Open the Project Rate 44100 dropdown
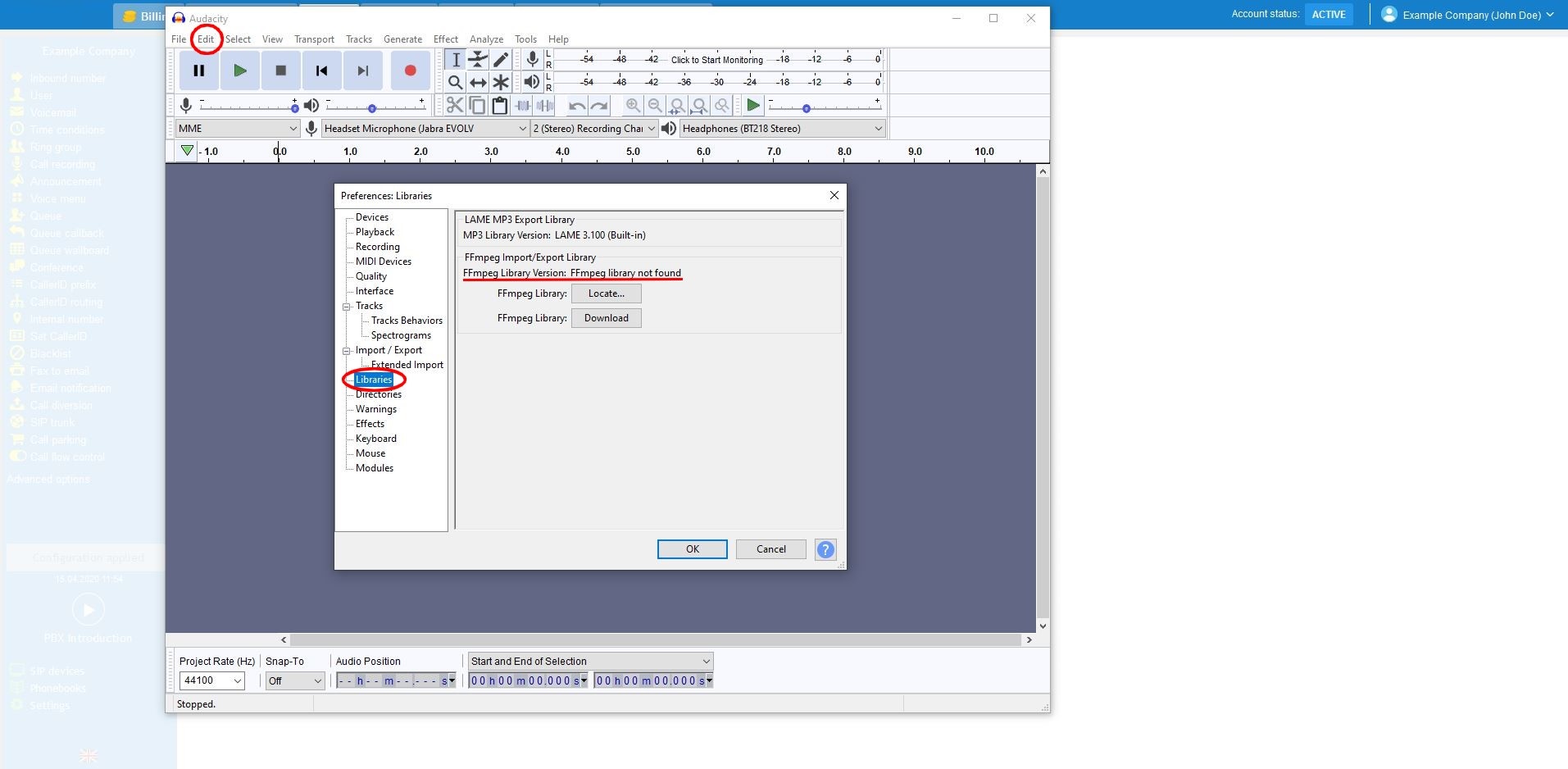This screenshot has height=769, width=1568. click(x=212, y=680)
